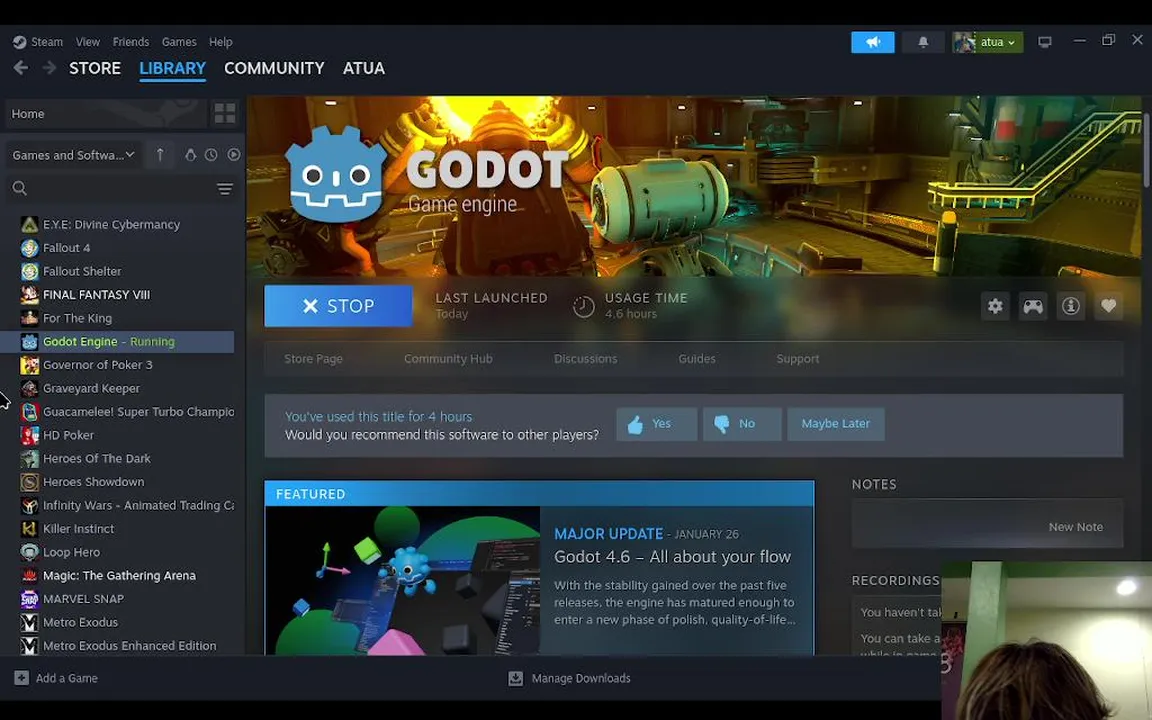This screenshot has width=1152, height=720.
Task: Toggle the Linux penguin compatibility filter
Action: pyautogui.click(x=190, y=155)
